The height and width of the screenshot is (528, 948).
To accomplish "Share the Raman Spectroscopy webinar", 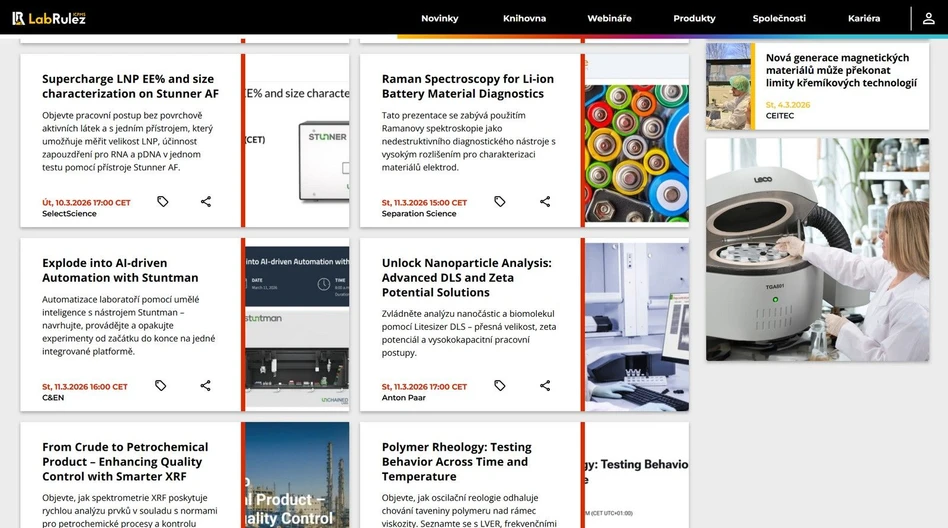I will click(x=545, y=202).
